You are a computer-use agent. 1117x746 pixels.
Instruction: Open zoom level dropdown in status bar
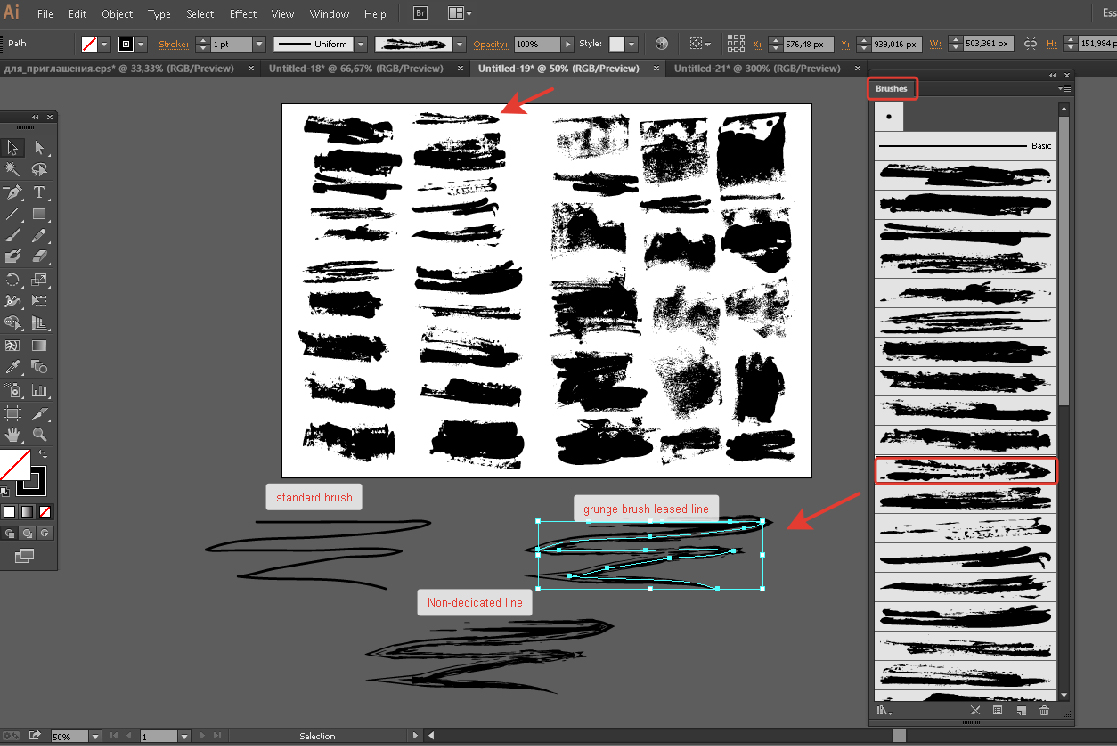[x=96, y=736]
